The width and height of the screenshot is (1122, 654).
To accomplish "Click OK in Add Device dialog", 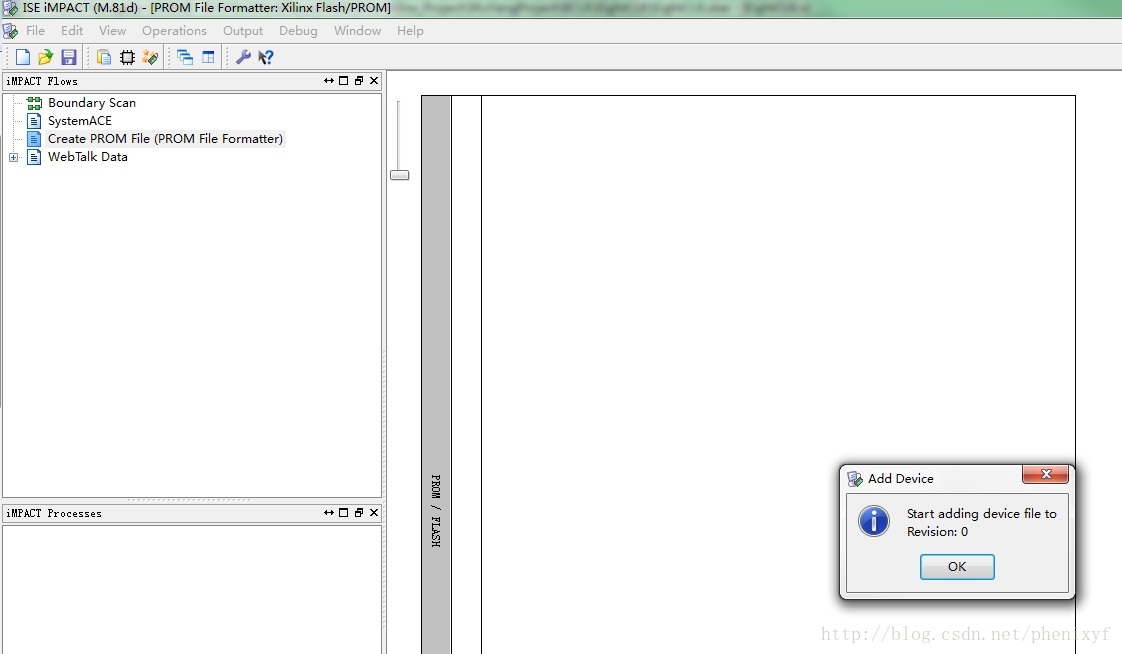I will pos(957,567).
